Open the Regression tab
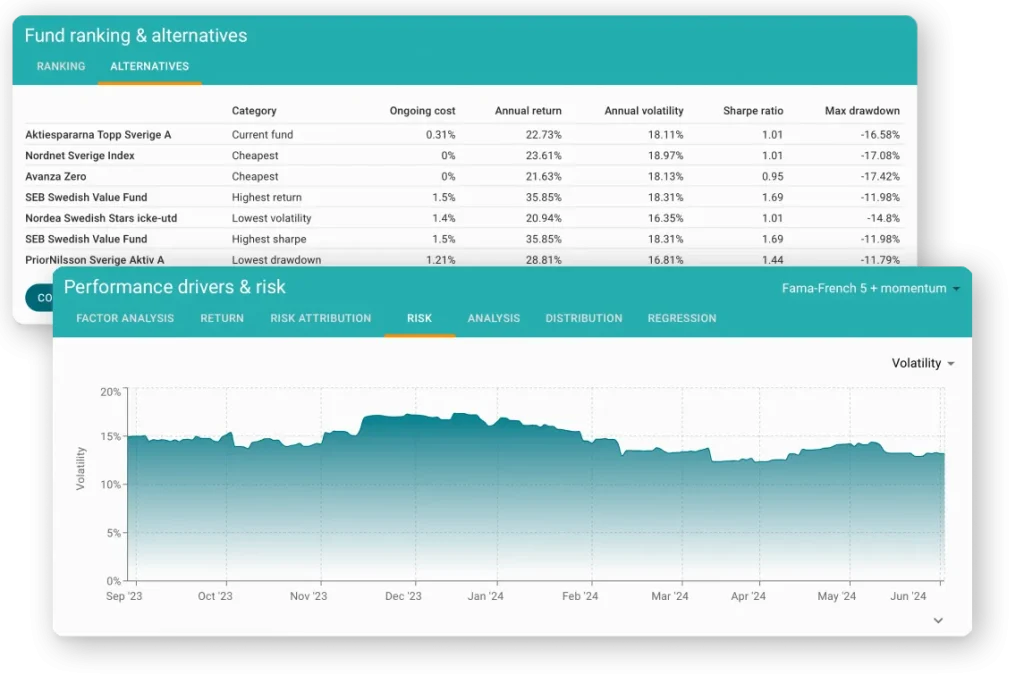Image resolution: width=1024 pixels, height=692 pixels. pyautogui.click(x=682, y=318)
